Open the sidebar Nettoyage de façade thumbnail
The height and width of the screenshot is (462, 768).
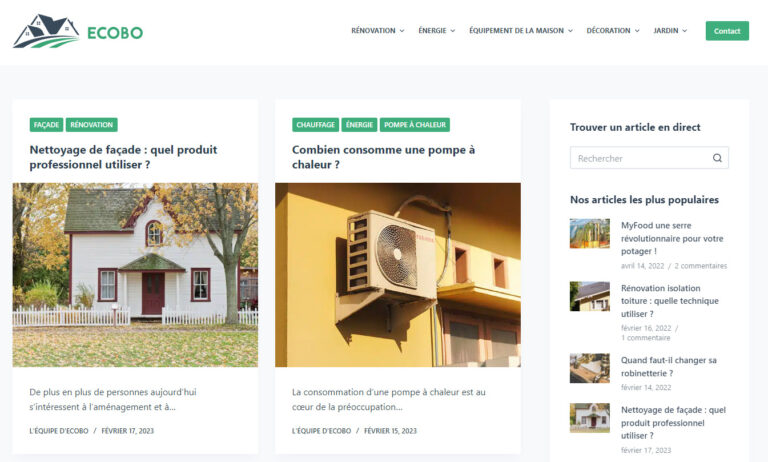pos(590,418)
